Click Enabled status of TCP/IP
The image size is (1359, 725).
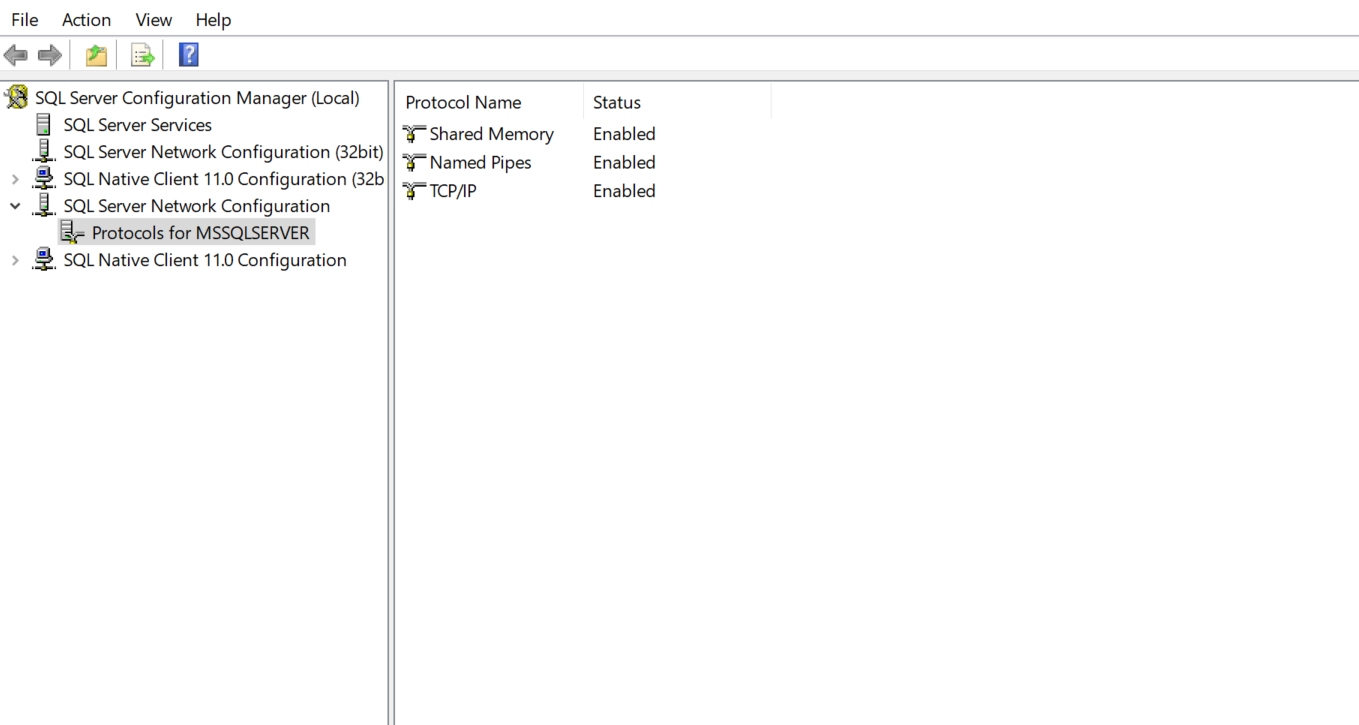(624, 191)
